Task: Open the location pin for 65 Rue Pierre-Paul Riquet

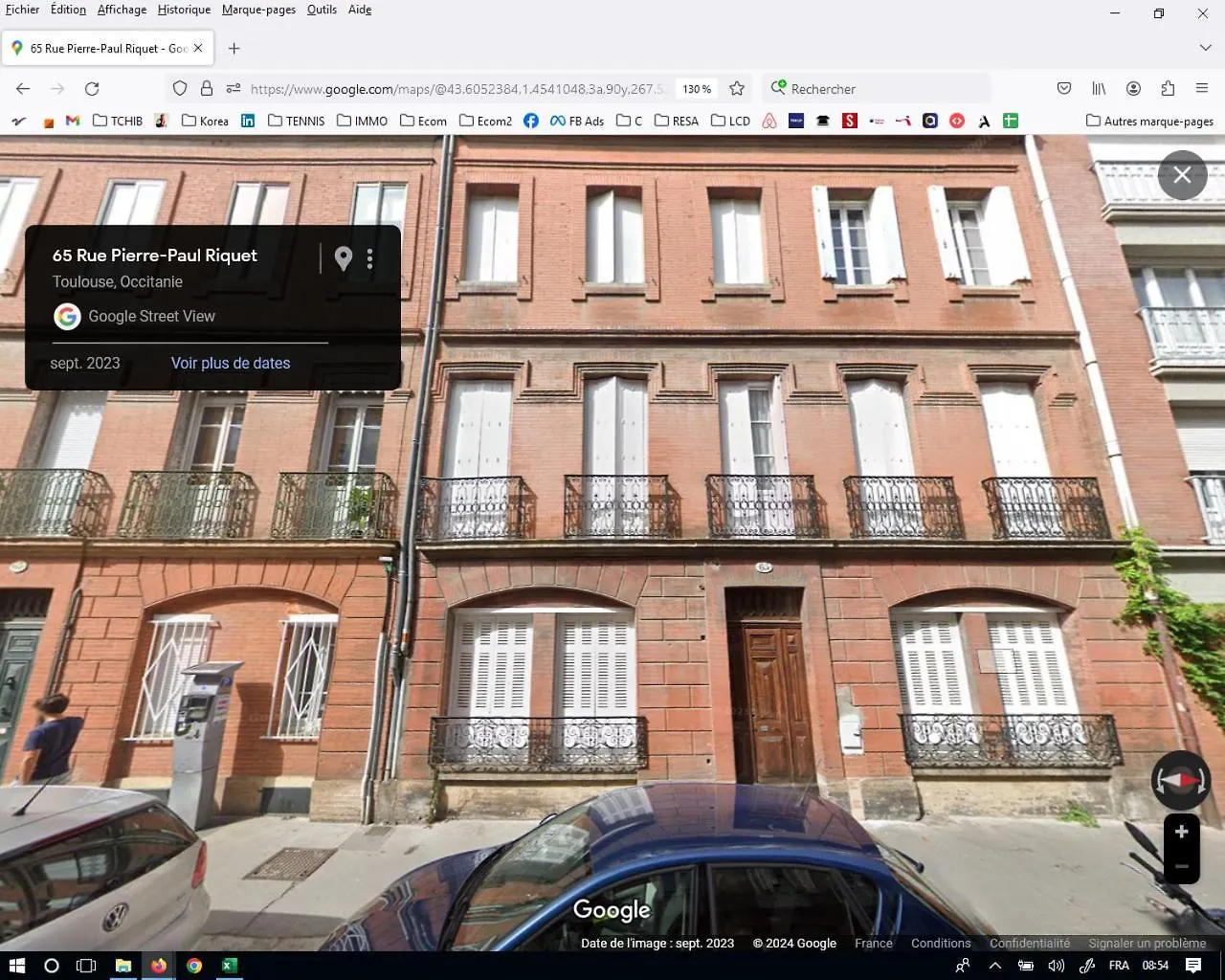Action: (344, 258)
